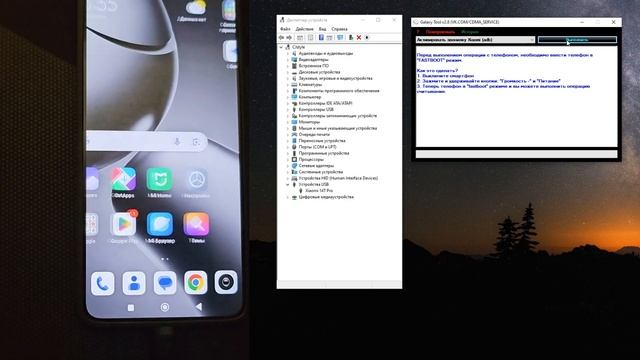Tap the Mi Browser icon on phone
This screenshot has height=360, width=640.
[160, 224]
